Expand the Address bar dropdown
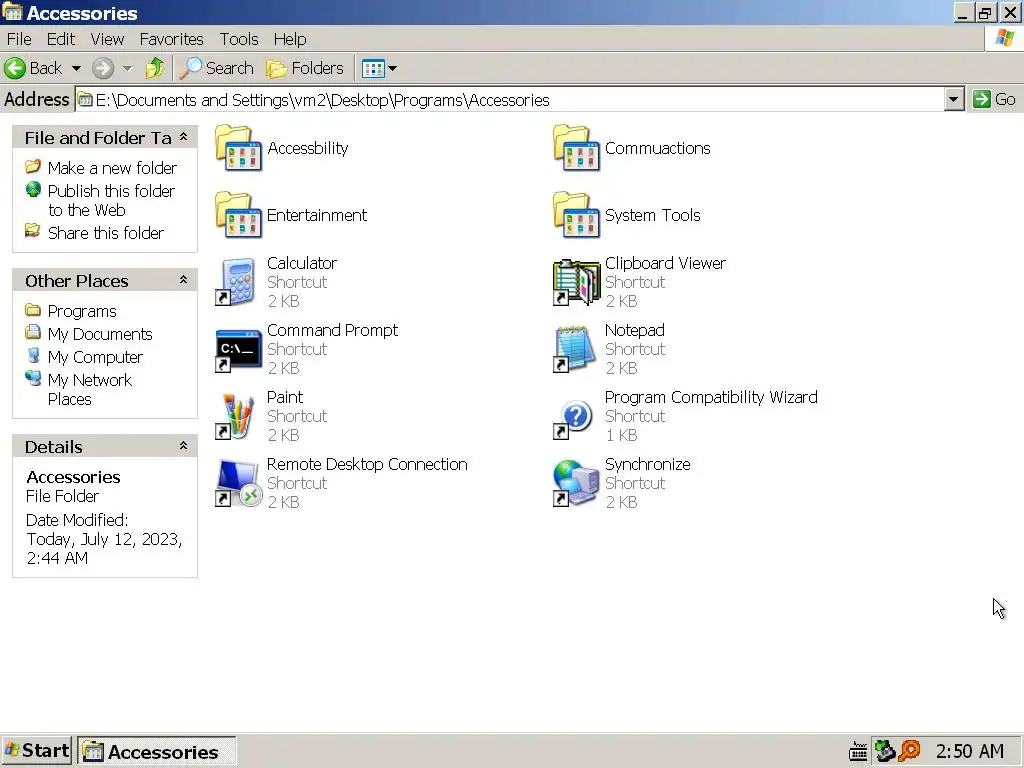Screen dimensions: 1024x768 [953, 99]
